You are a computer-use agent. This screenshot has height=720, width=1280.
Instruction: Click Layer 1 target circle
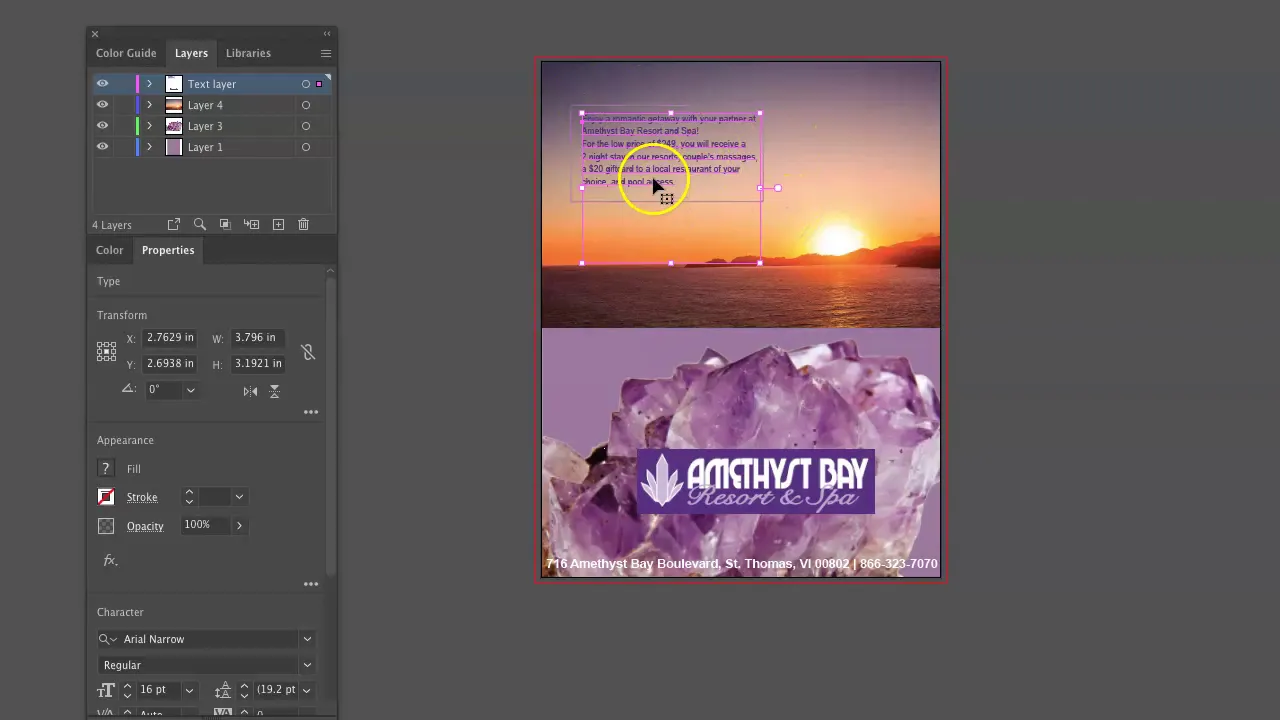pos(306,147)
